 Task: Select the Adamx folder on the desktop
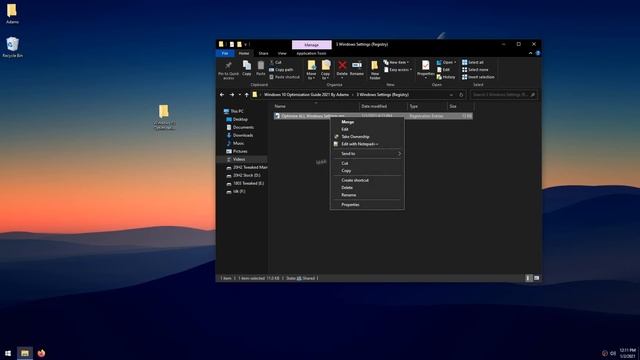tap(12, 14)
